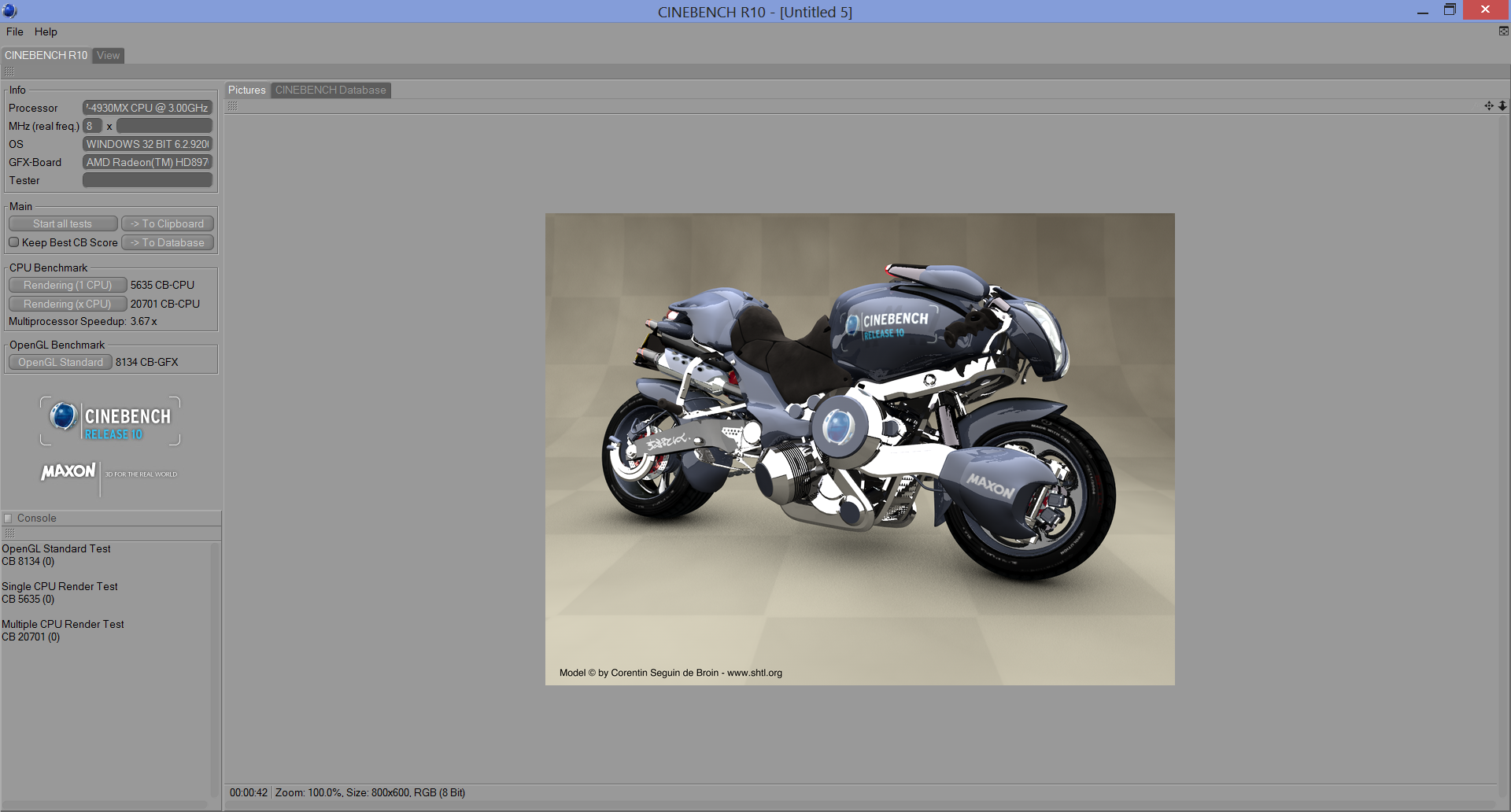This screenshot has width=1511, height=812.
Task: Click 'Multiple CPU Render Test' console line
Action: (63, 624)
